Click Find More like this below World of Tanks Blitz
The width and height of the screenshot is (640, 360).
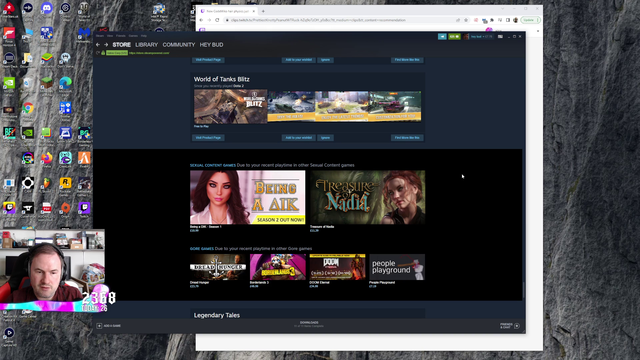[407, 138]
